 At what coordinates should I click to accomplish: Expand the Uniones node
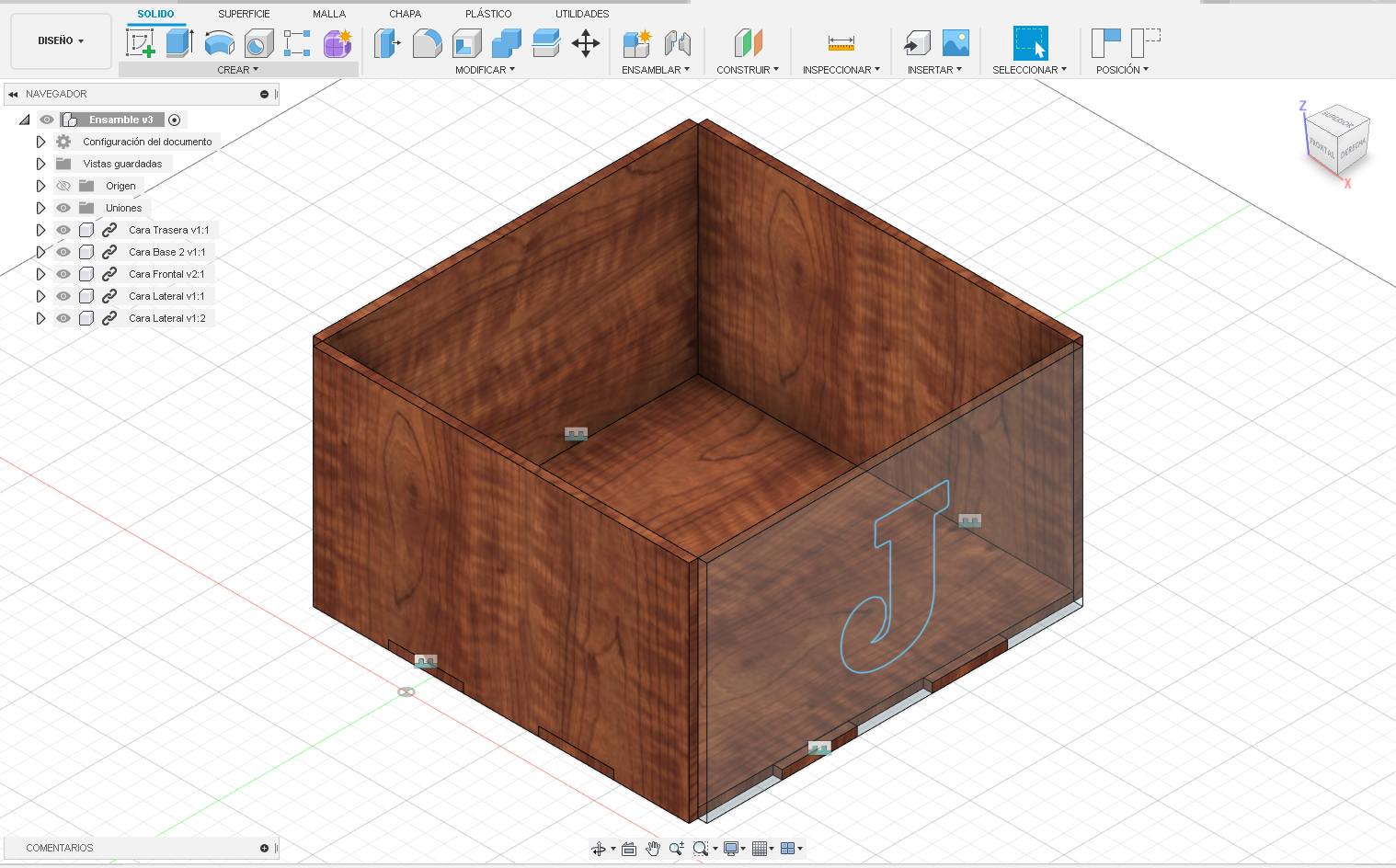pos(40,208)
